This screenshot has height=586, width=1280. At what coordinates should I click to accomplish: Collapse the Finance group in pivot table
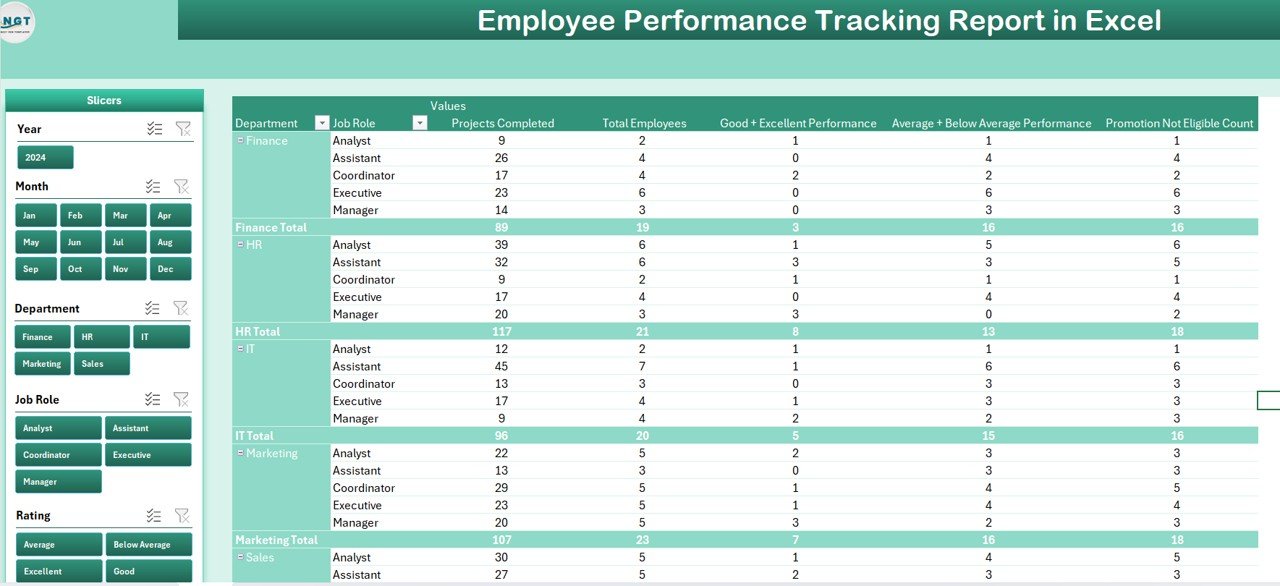(x=240, y=141)
